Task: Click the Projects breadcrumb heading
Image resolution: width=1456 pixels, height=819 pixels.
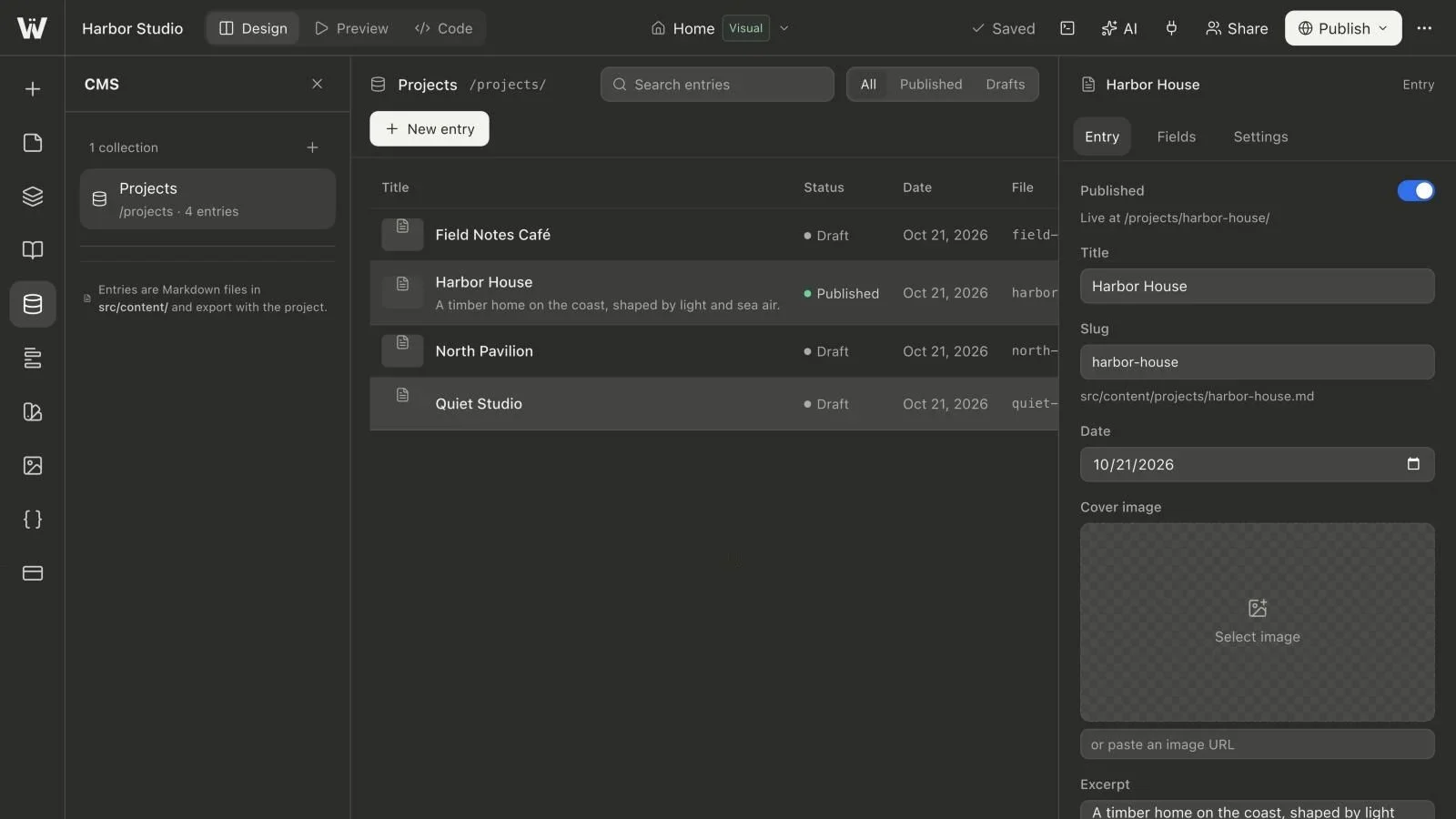Action: click(x=427, y=85)
